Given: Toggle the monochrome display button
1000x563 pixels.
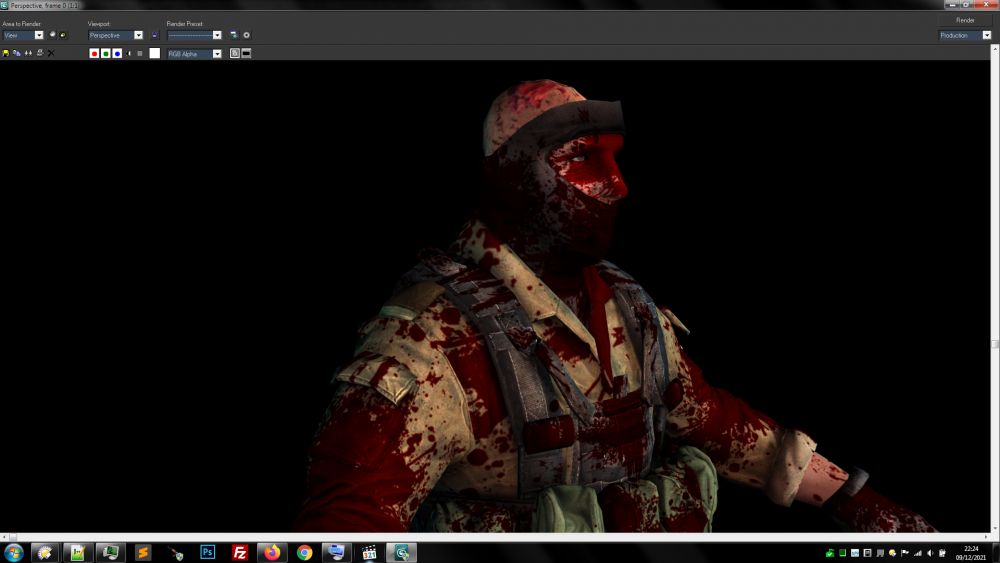Looking at the screenshot, I should [x=140, y=53].
